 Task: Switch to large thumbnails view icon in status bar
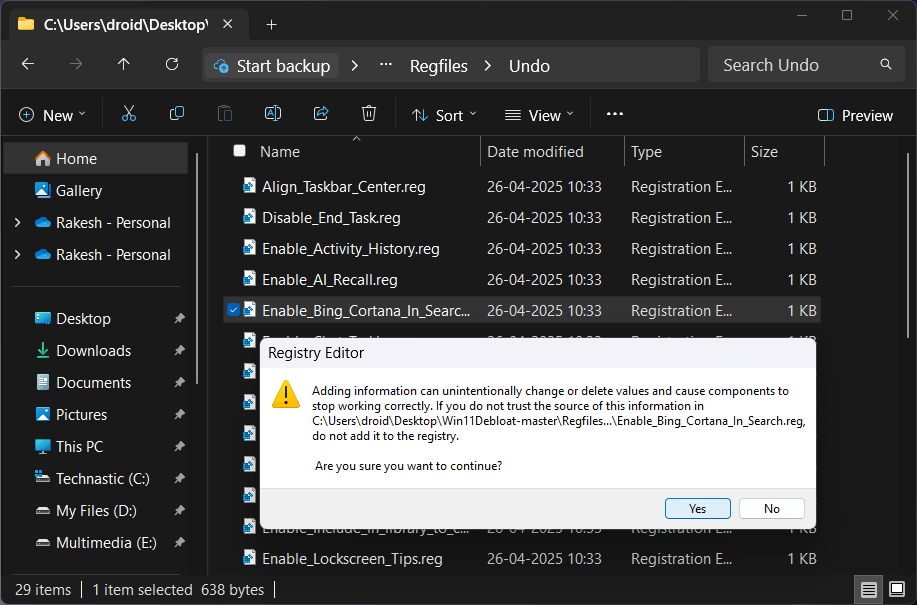pos(897,589)
